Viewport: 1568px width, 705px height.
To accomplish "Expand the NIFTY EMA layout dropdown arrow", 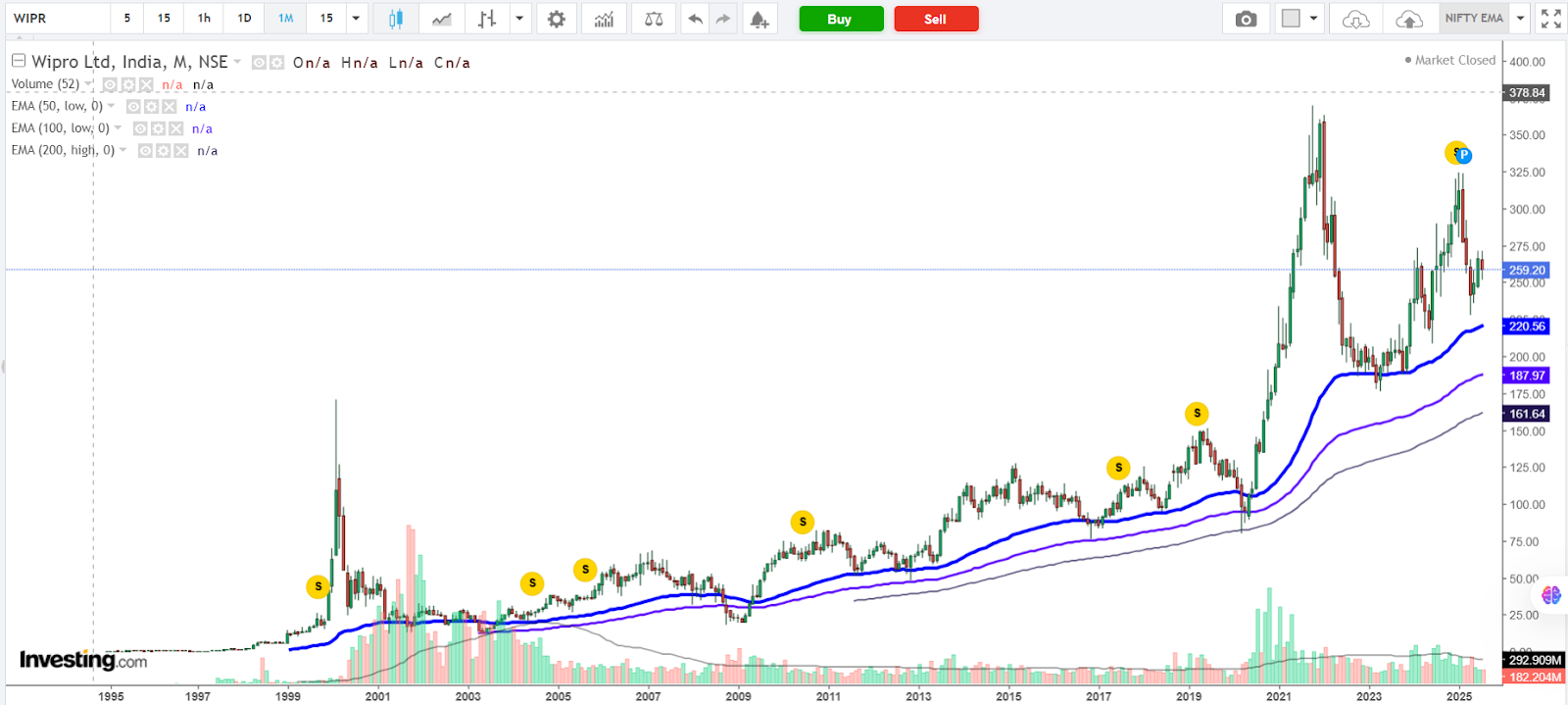I will [1520, 19].
